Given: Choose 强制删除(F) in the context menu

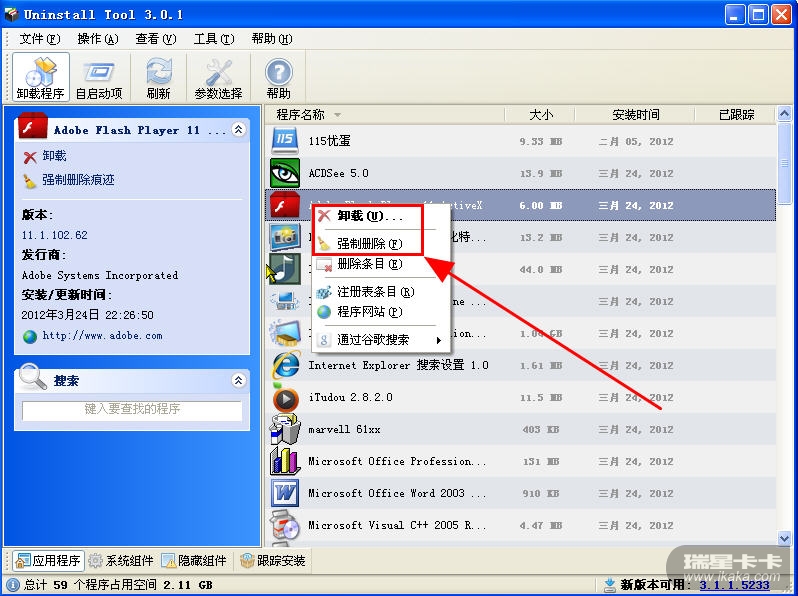Looking at the screenshot, I should tap(381, 244).
